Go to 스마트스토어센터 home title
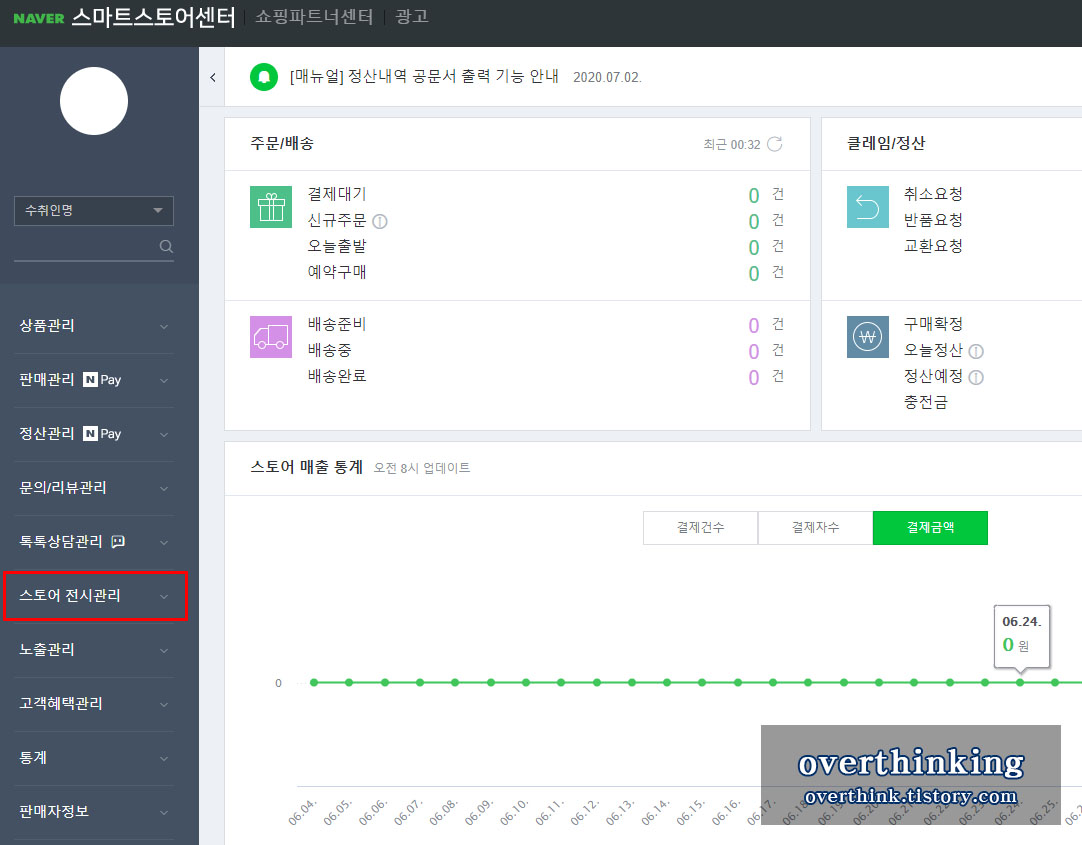Viewport: 1082px width, 845px height. pyautogui.click(x=153, y=17)
